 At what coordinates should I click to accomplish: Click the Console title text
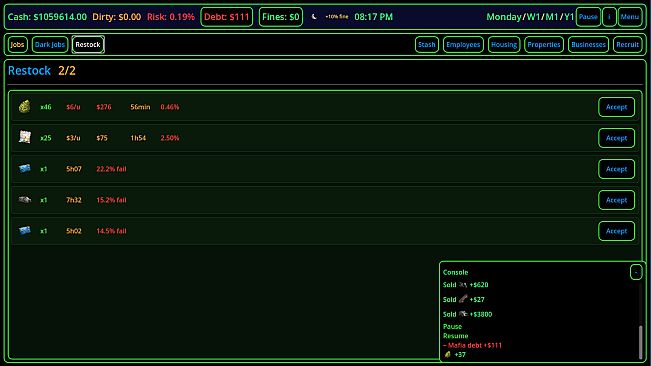(455, 273)
